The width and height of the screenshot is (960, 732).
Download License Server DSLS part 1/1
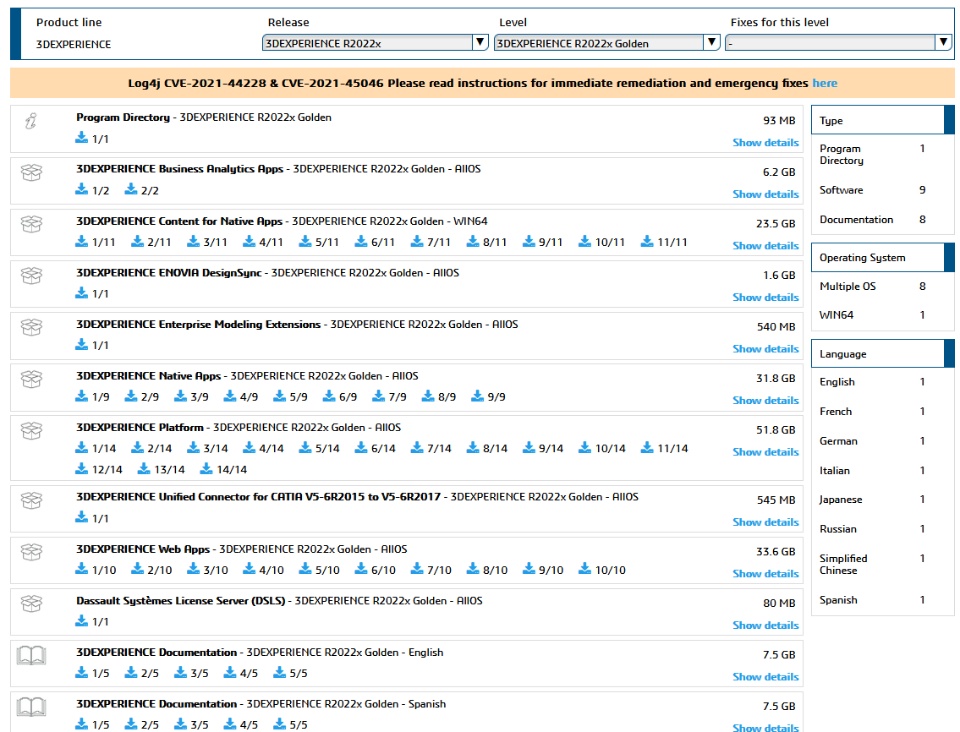(x=92, y=621)
